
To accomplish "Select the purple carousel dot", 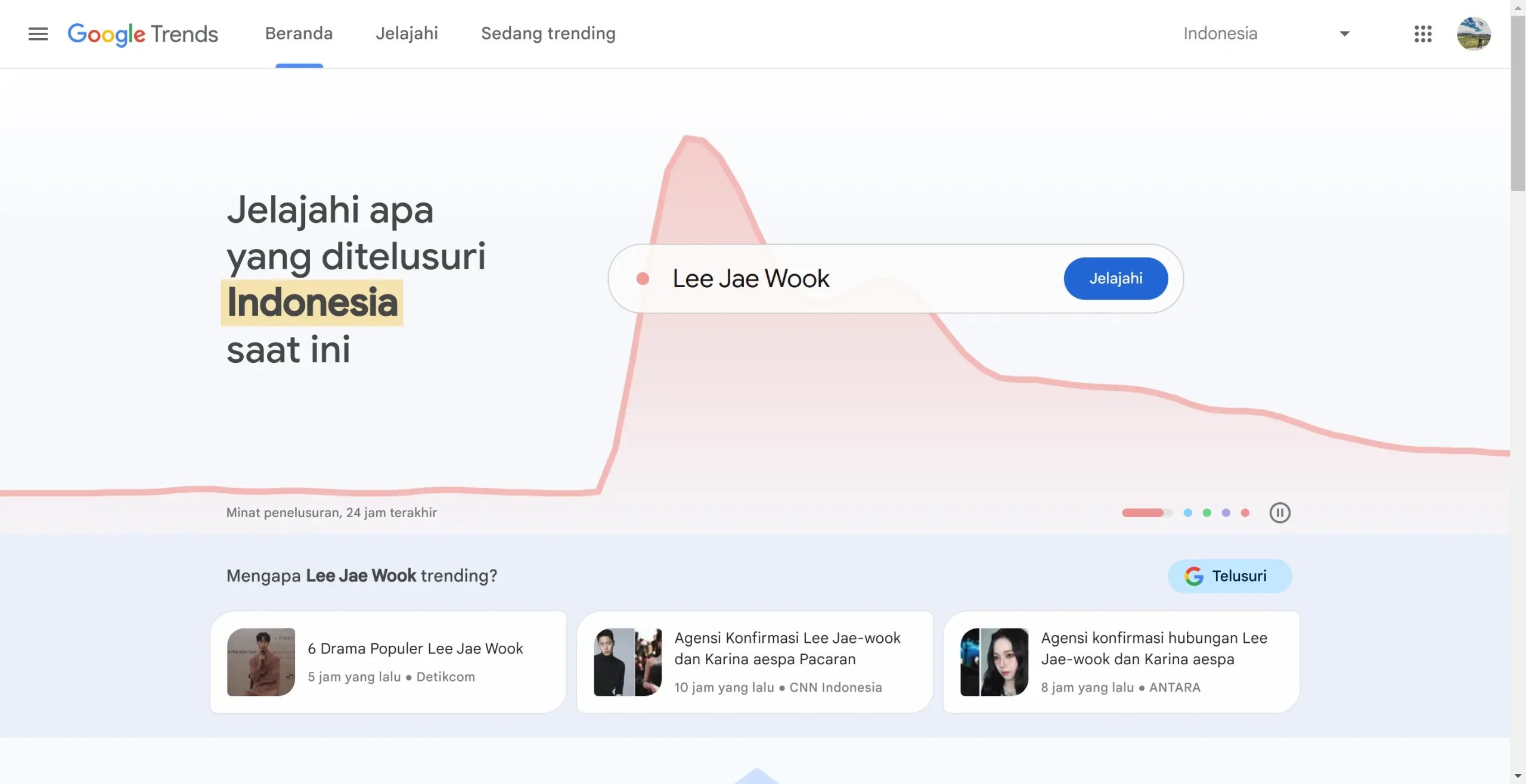I will click(x=1226, y=513).
